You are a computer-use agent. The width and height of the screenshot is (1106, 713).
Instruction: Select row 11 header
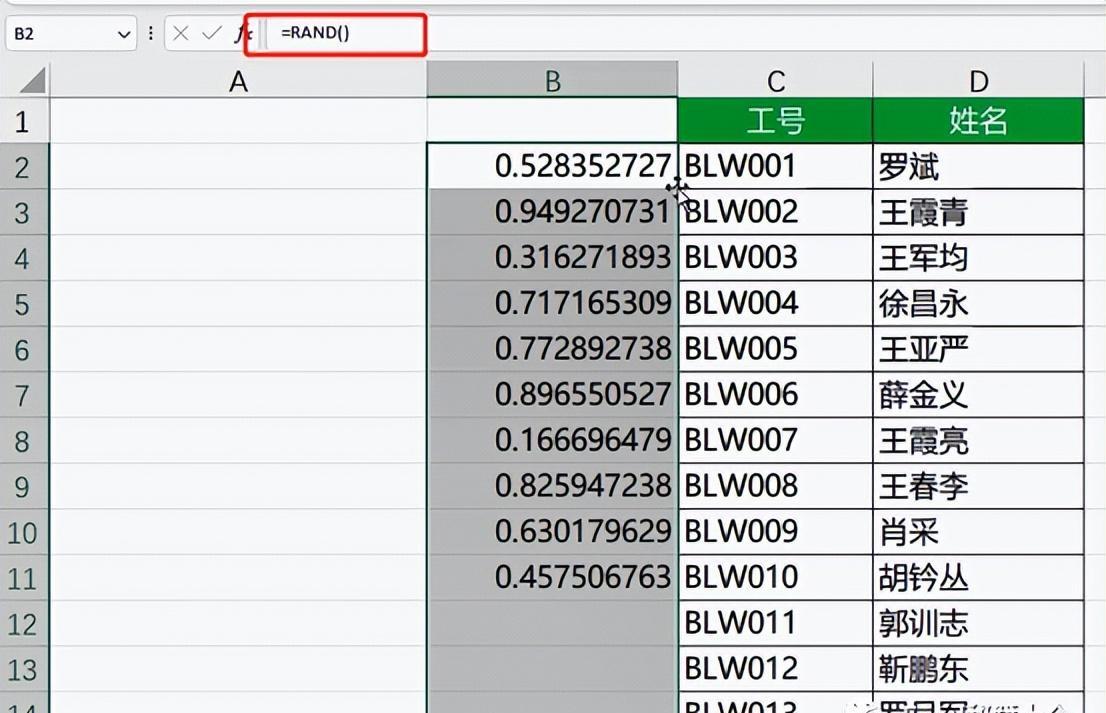pos(23,578)
